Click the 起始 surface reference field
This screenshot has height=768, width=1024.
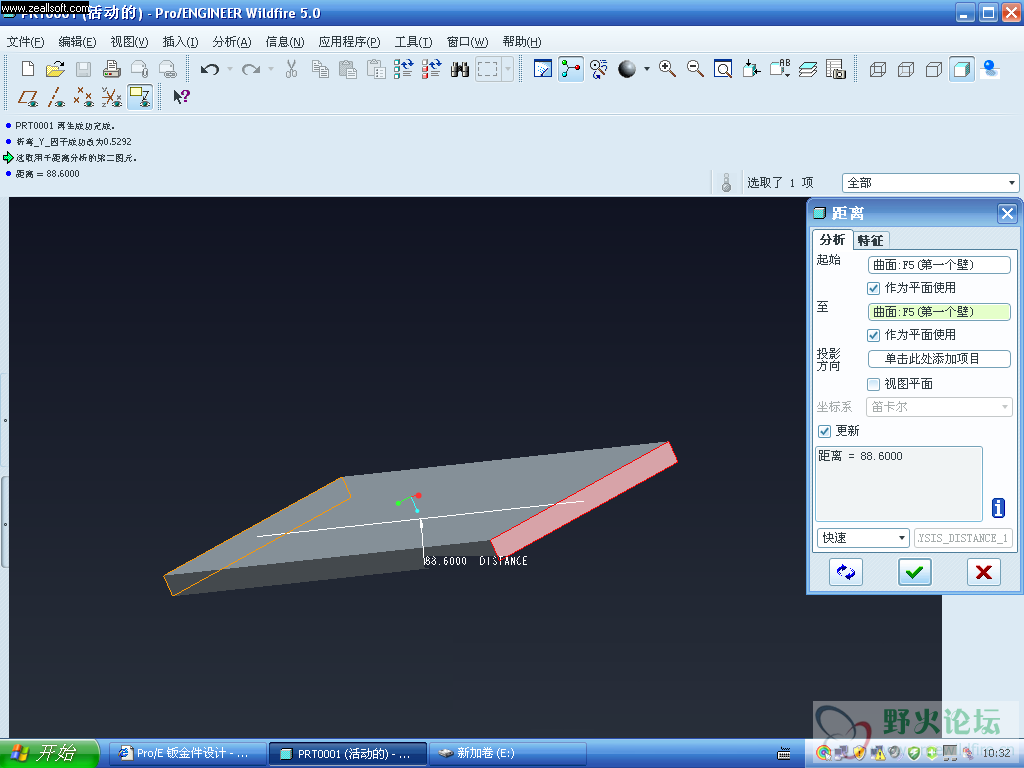pos(939,265)
